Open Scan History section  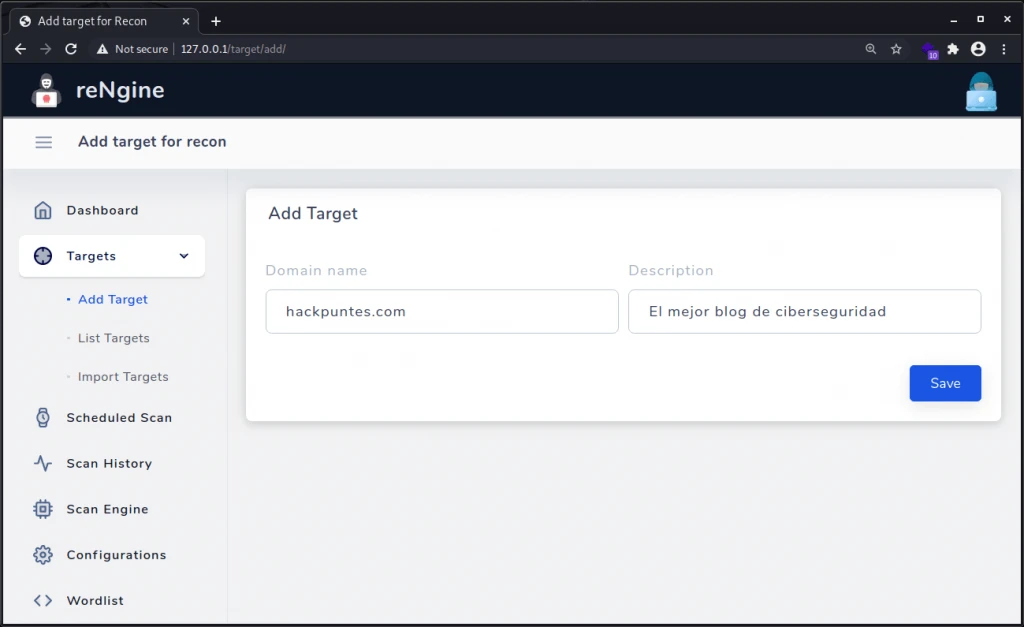(x=109, y=463)
